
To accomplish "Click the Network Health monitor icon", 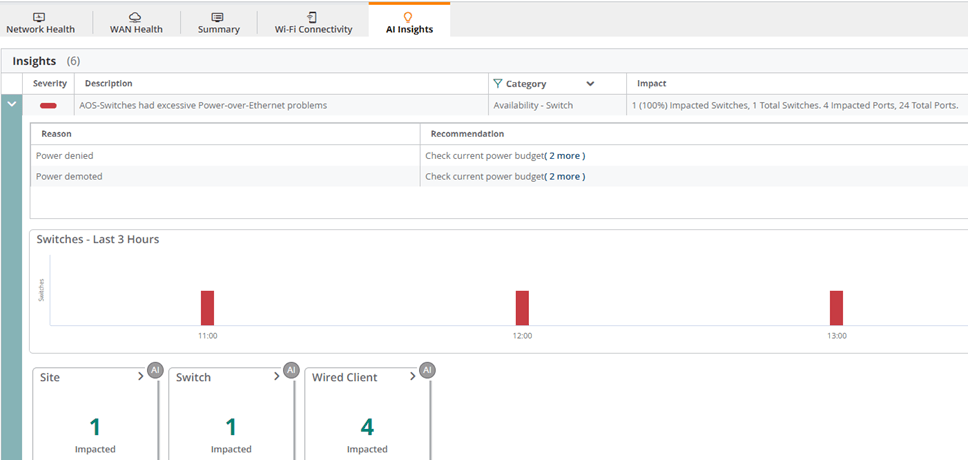I will pos(40,17).
